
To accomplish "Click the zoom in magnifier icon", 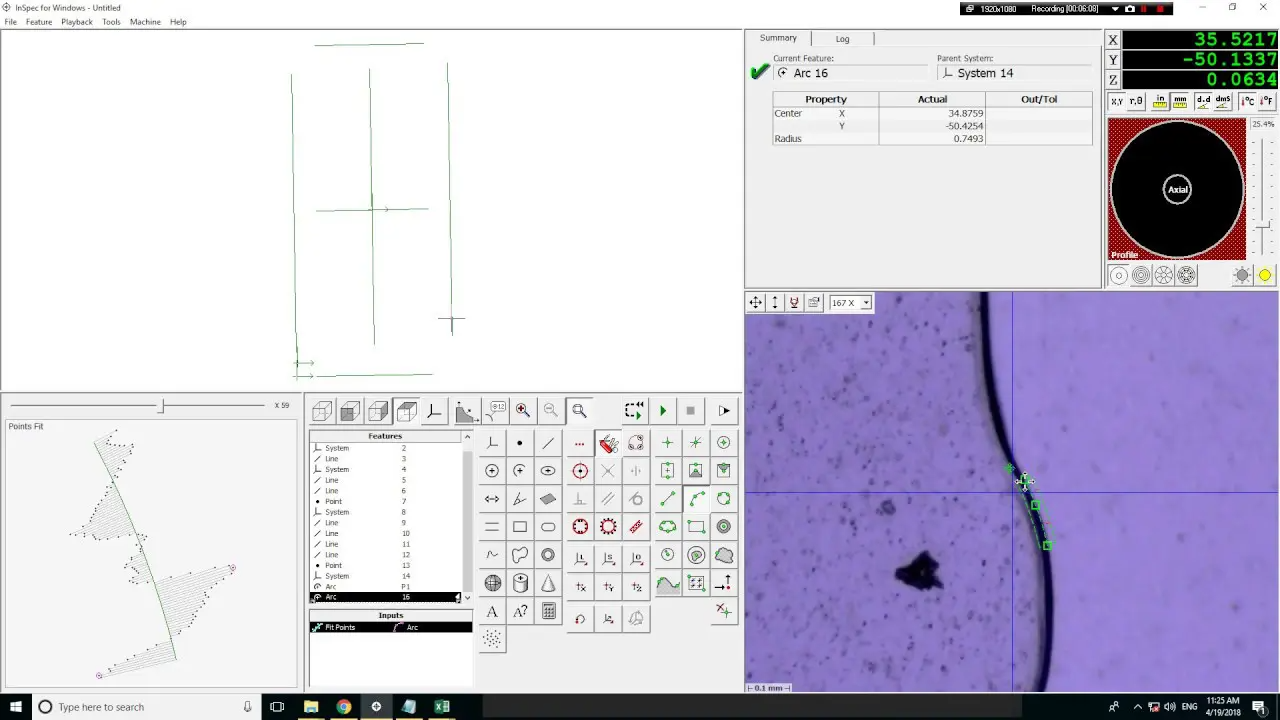I will tap(523, 410).
